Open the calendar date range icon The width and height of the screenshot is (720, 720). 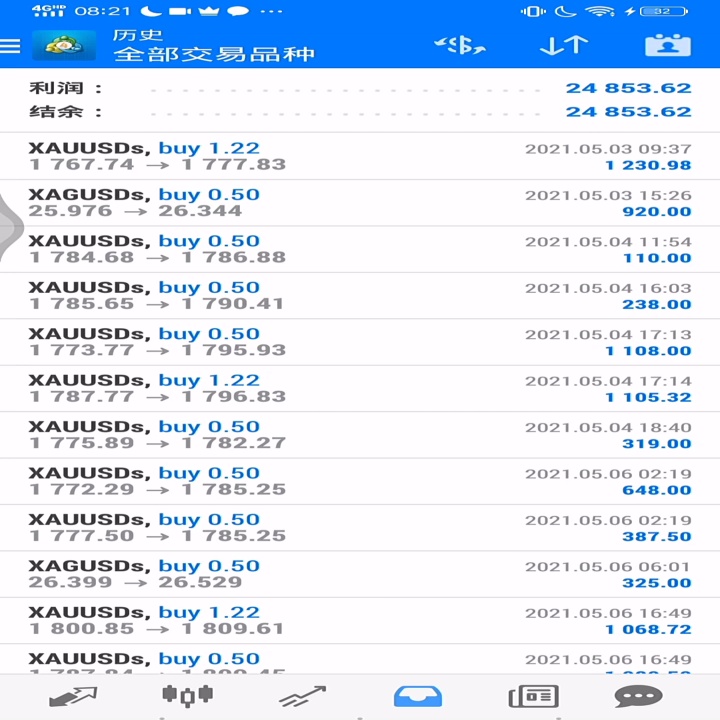[x=668, y=45]
